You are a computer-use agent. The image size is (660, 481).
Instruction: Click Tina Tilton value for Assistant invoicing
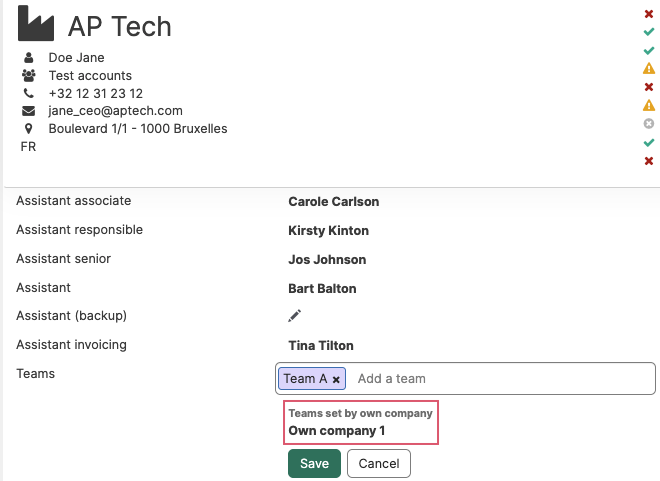pos(321,345)
